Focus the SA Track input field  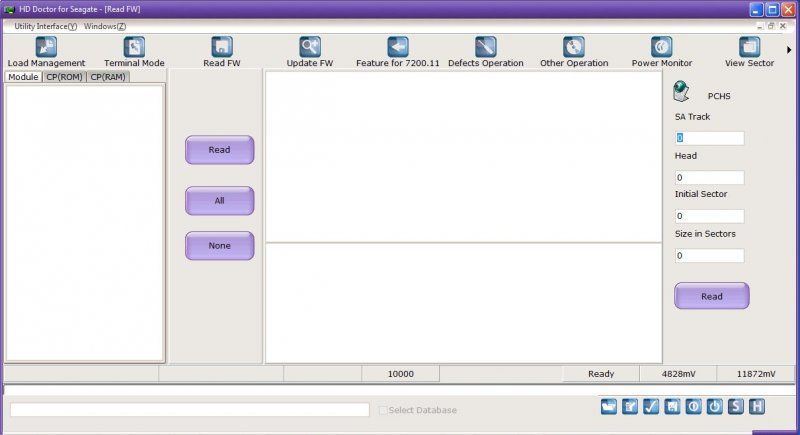tap(709, 138)
